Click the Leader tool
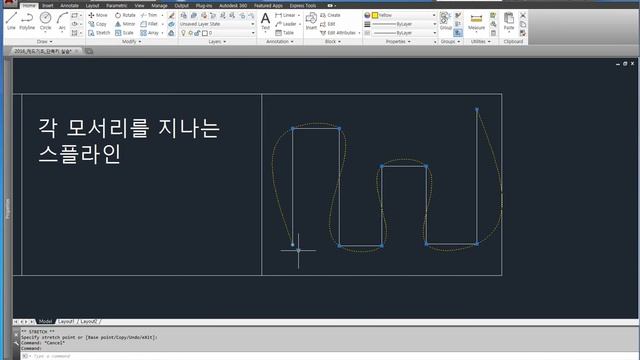 (x=286, y=24)
